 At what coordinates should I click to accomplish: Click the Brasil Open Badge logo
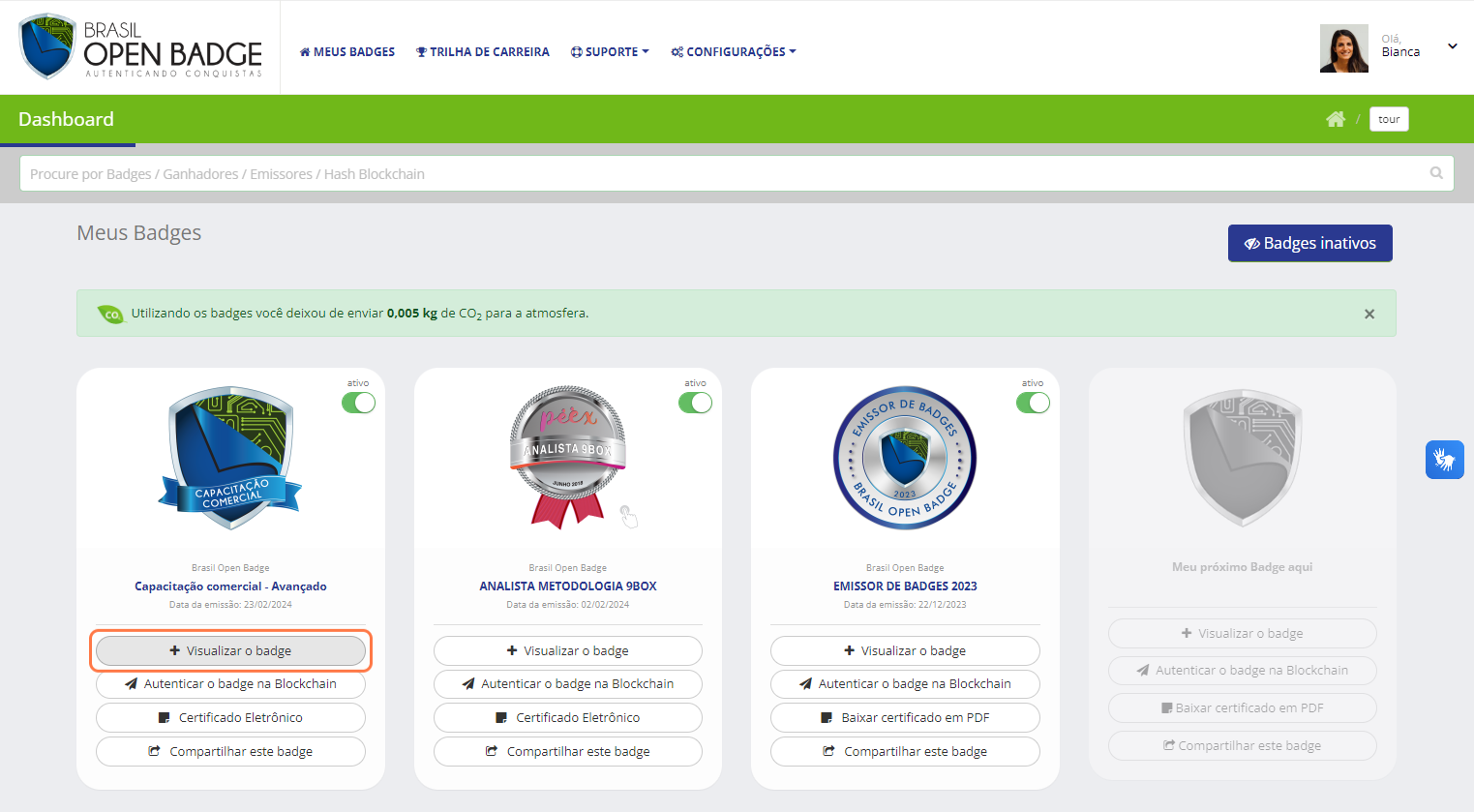tap(141, 46)
